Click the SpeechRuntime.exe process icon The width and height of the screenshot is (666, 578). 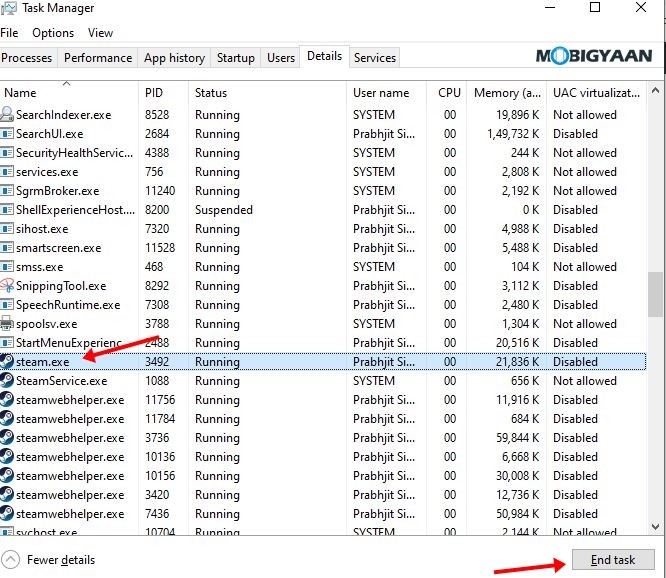point(7,305)
